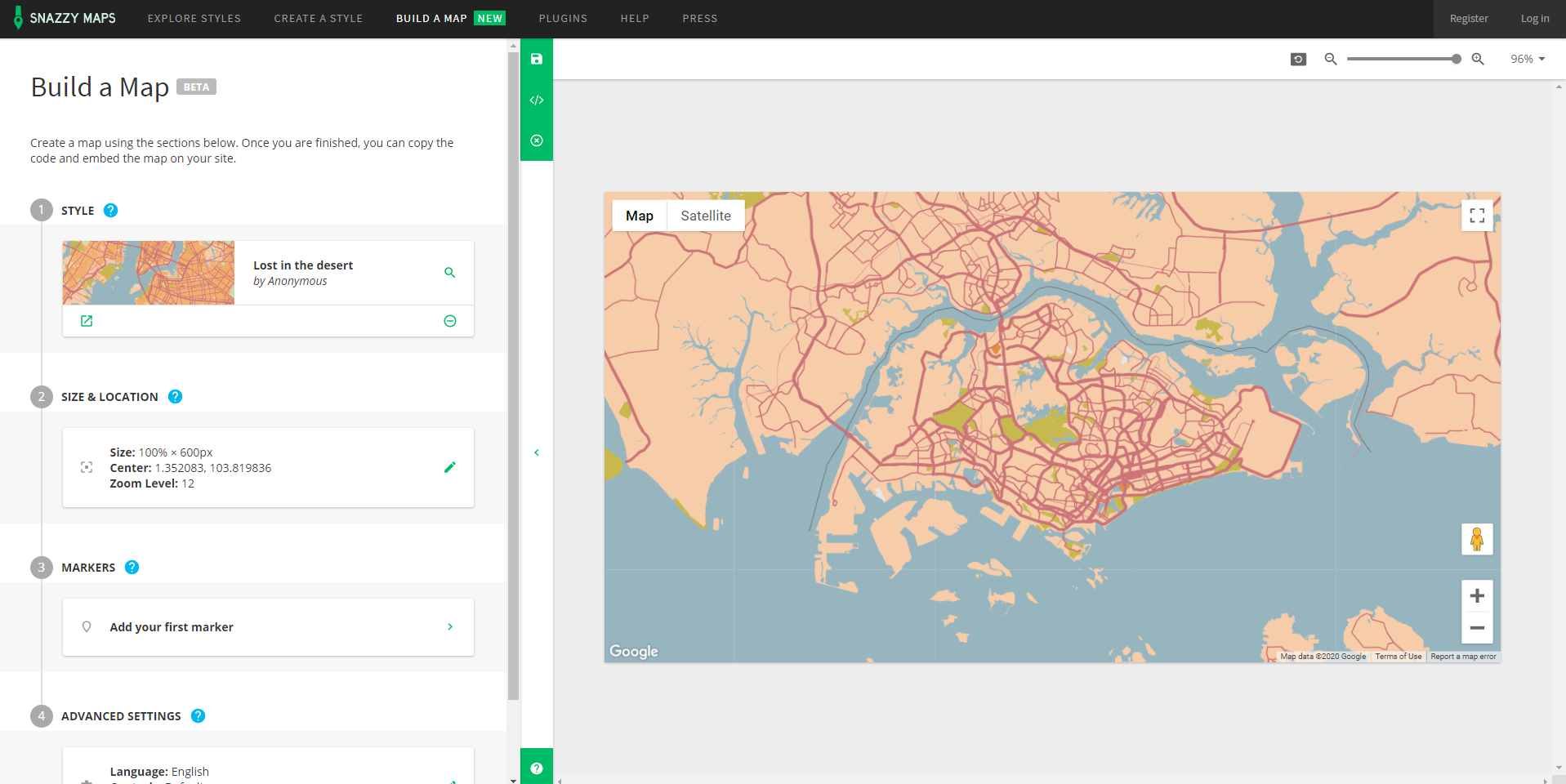Go to the Plugins menu item
The height and width of the screenshot is (784, 1566).
click(563, 18)
